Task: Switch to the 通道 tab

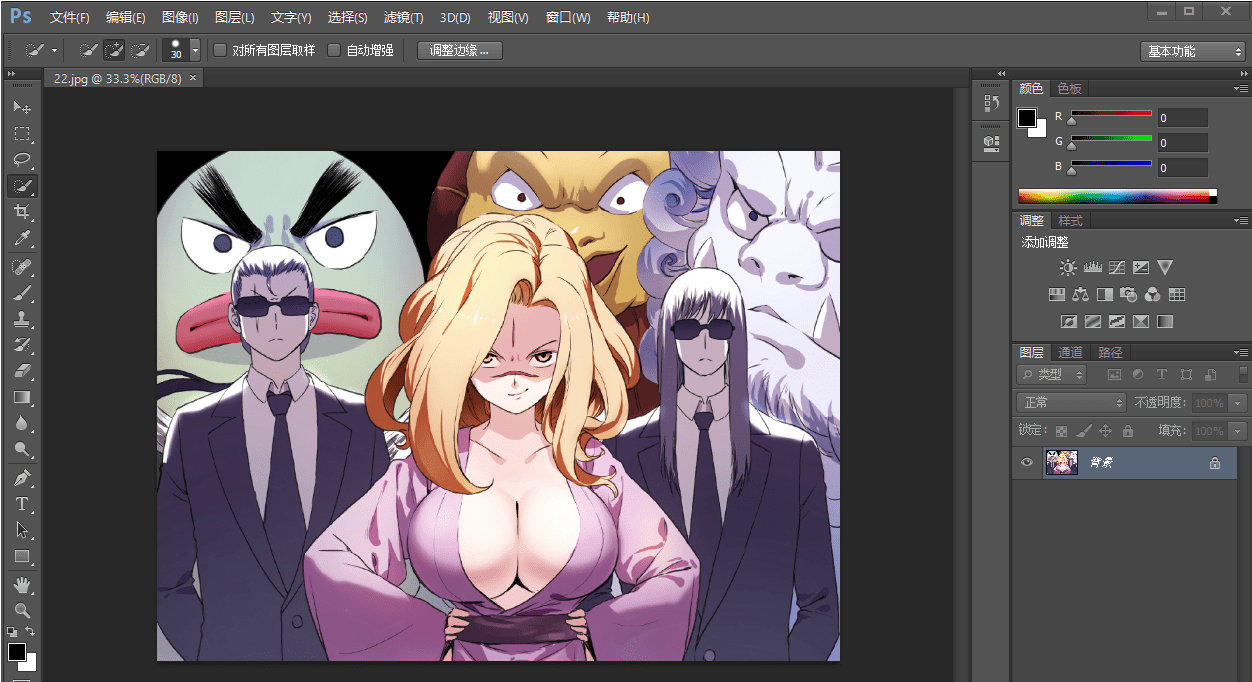Action: pyautogui.click(x=1069, y=351)
